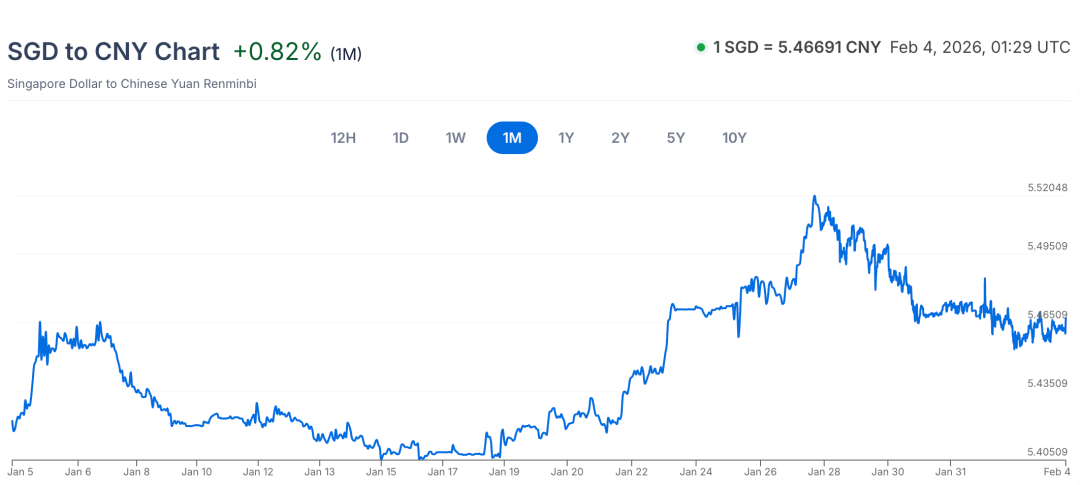Click the Singapore Dollar to Chinese Yuan subtitle
The image size is (1080, 485).
point(132,84)
